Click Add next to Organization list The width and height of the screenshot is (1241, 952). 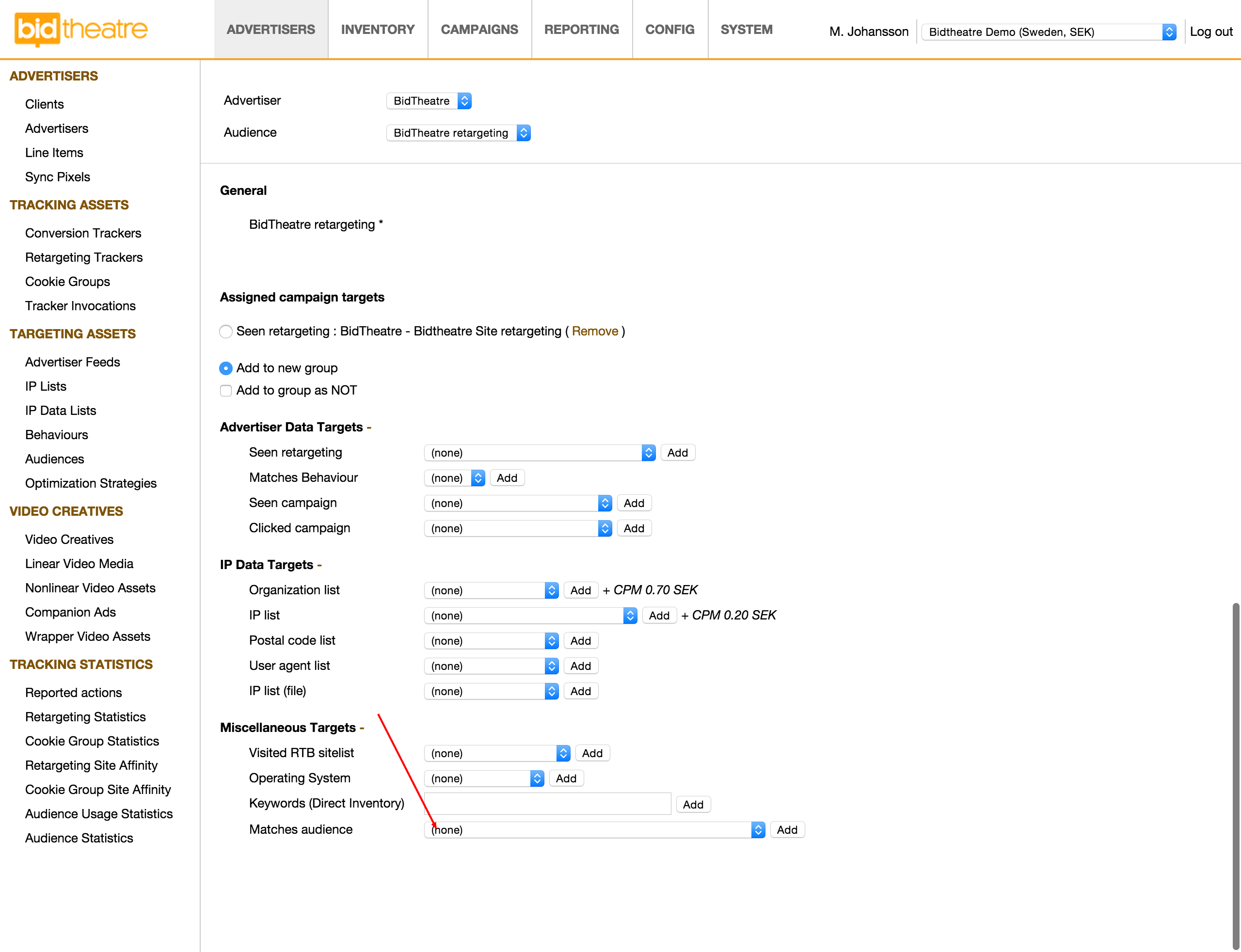[580, 590]
